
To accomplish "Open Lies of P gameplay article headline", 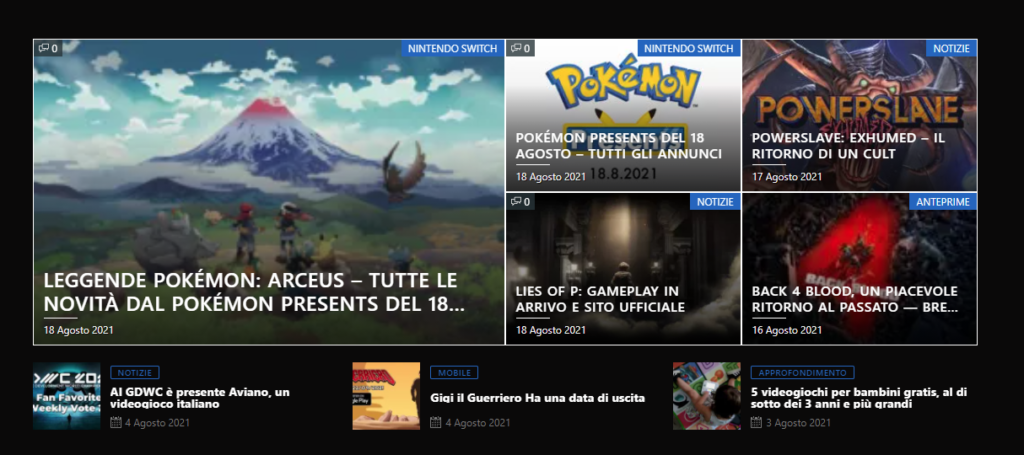I will (600, 299).
